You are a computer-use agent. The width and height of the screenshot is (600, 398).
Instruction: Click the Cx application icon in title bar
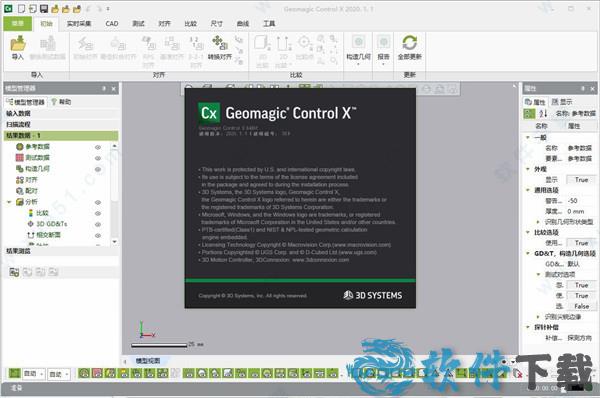coord(8,8)
